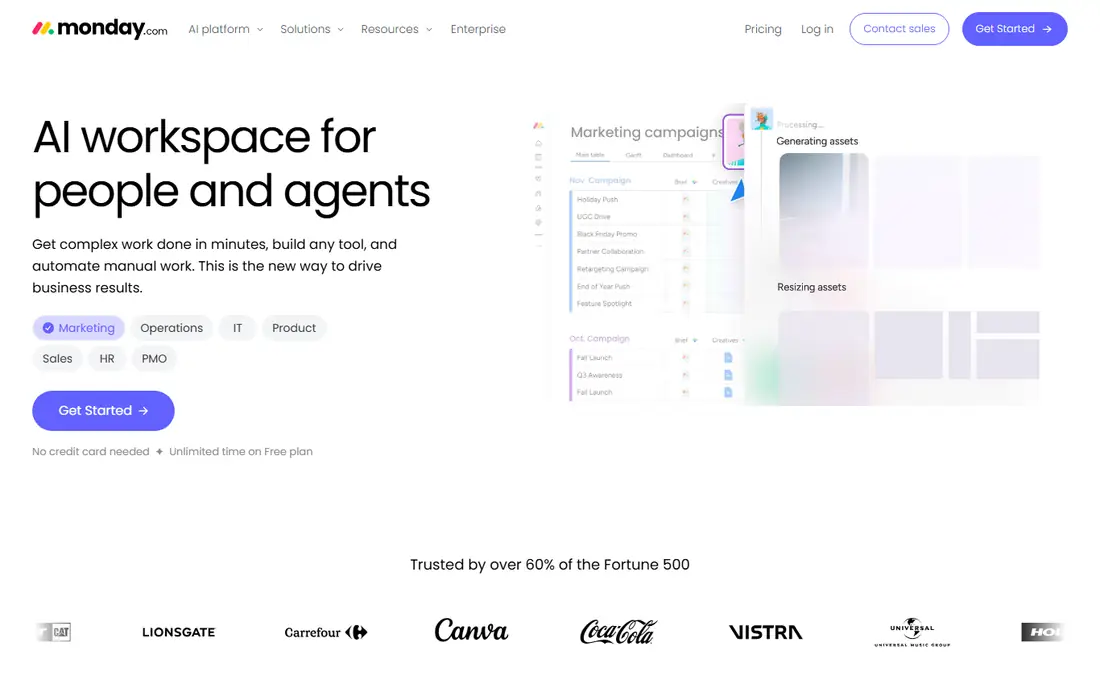
Task: Click the agent avatar next to Processing
Action: [761, 119]
